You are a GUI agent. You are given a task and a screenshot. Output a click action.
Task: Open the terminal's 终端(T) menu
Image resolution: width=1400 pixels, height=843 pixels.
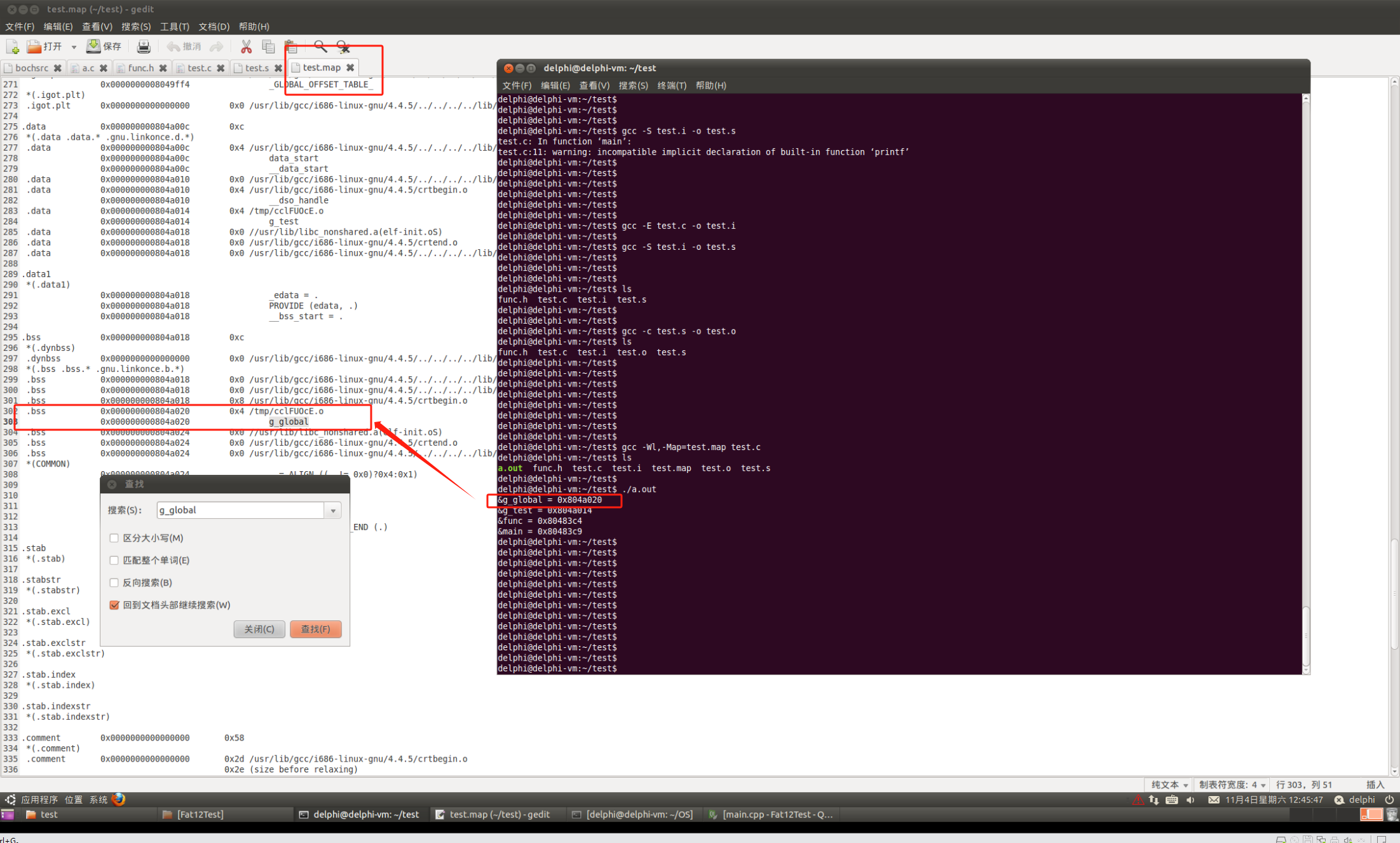point(671,85)
